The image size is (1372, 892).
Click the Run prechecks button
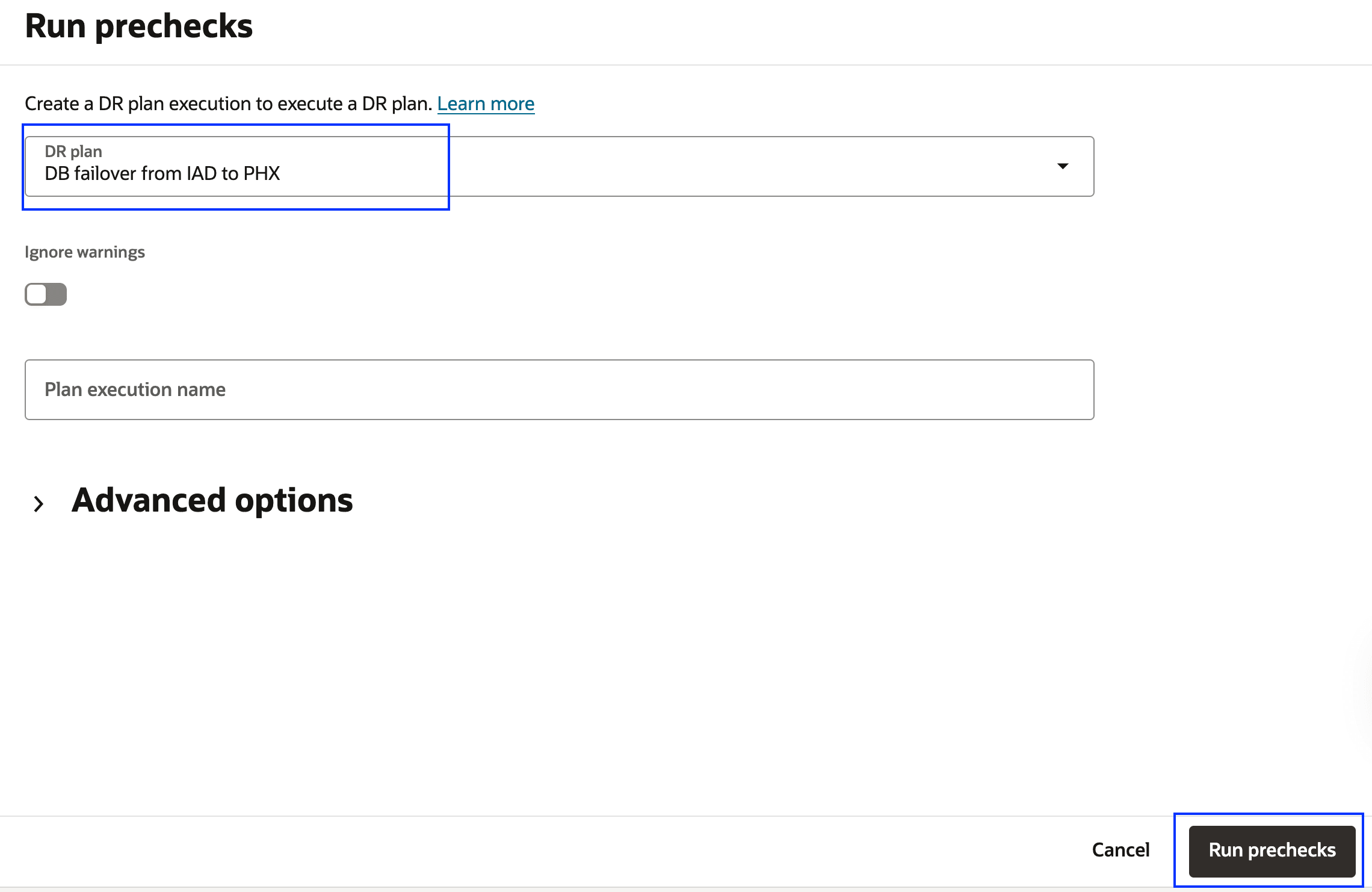[1272, 850]
